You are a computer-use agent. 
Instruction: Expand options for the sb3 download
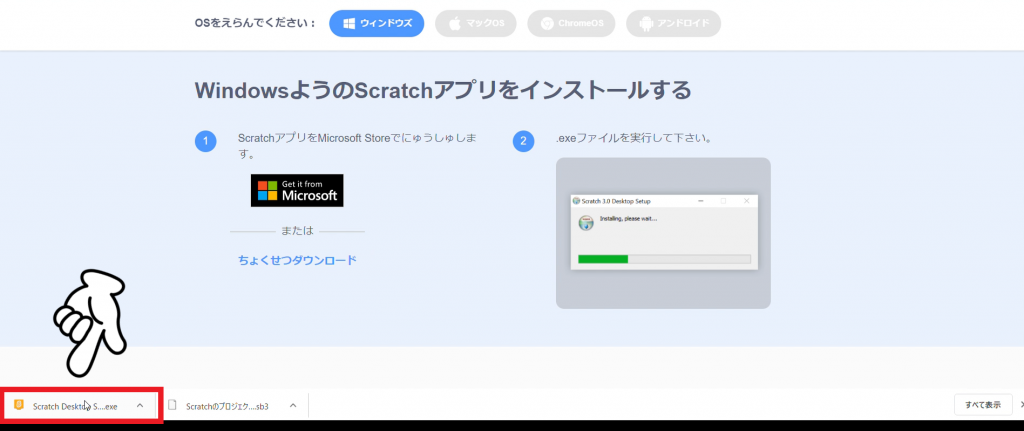coord(293,406)
